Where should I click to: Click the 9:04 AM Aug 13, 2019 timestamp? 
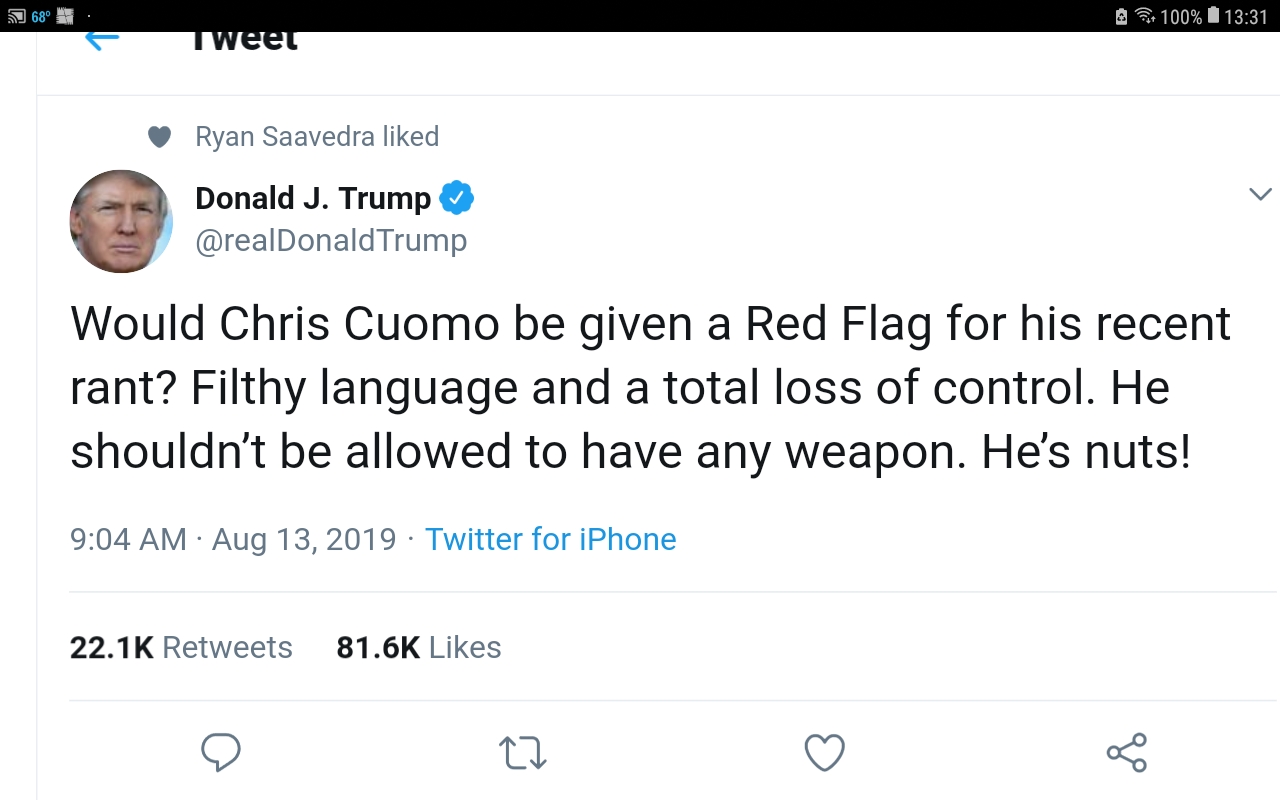[233, 539]
